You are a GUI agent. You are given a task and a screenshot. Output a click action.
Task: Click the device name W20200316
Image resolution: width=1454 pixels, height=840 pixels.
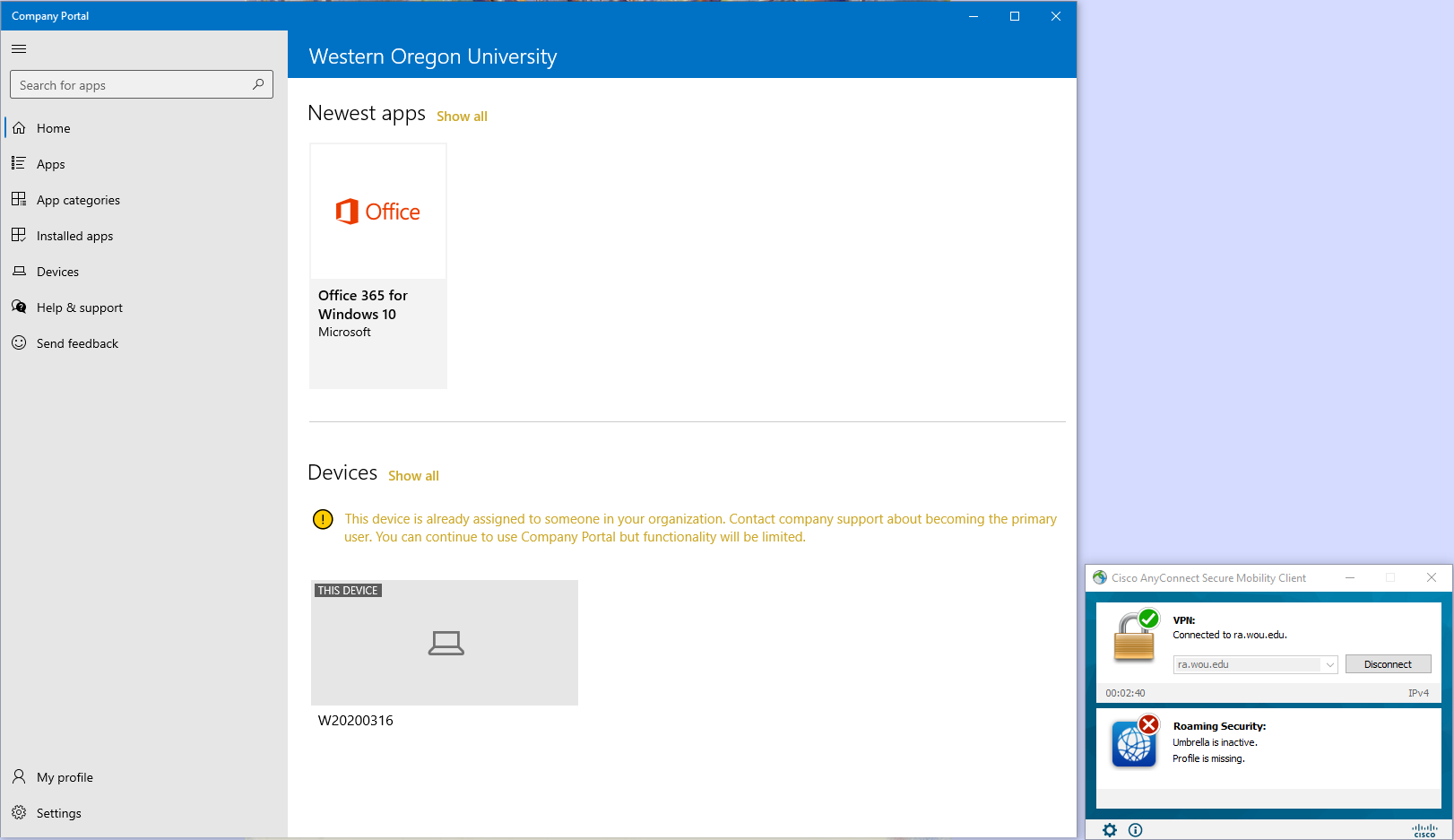(x=356, y=721)
